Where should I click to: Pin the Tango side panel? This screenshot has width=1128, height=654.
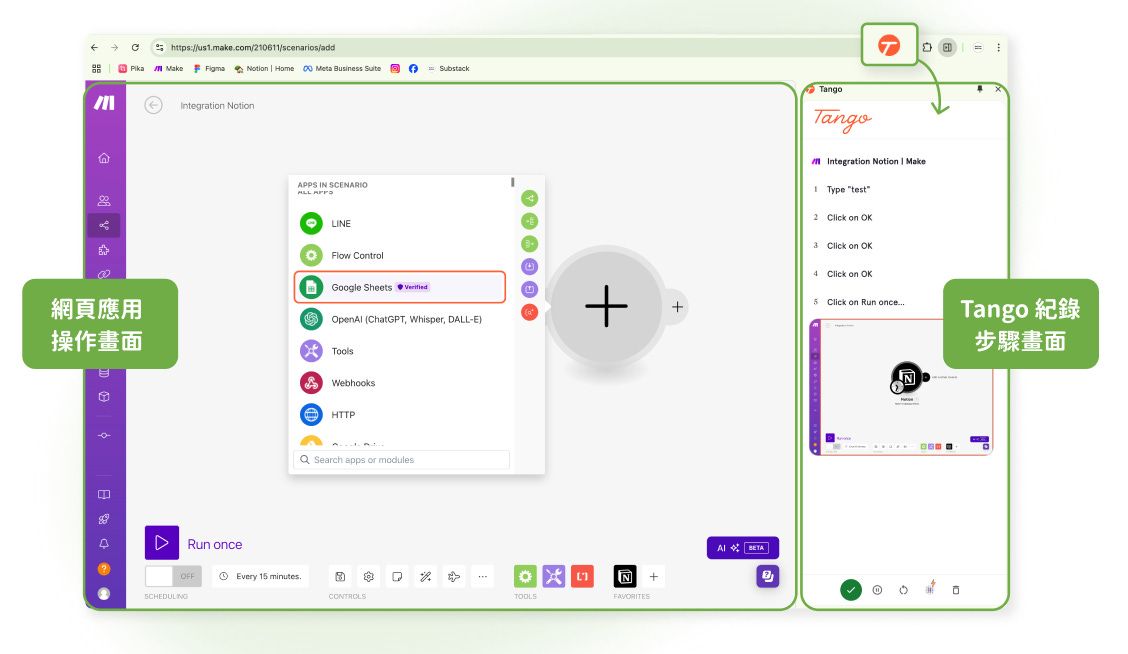[979, 89]
